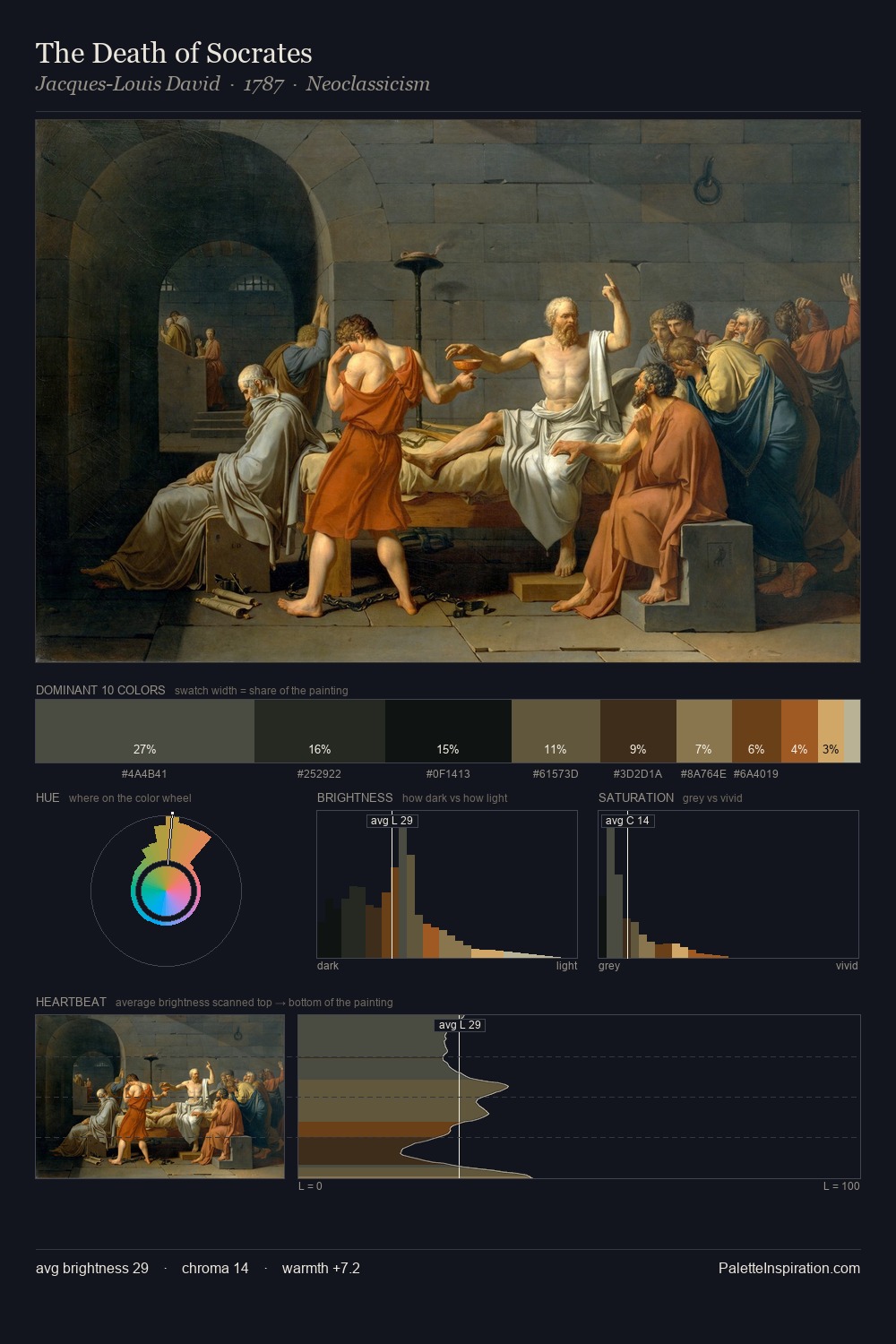896x1344 pixels.
Task: Click the hex code #4A4B41
Action: pyautogui.click(x=144, y=774)
